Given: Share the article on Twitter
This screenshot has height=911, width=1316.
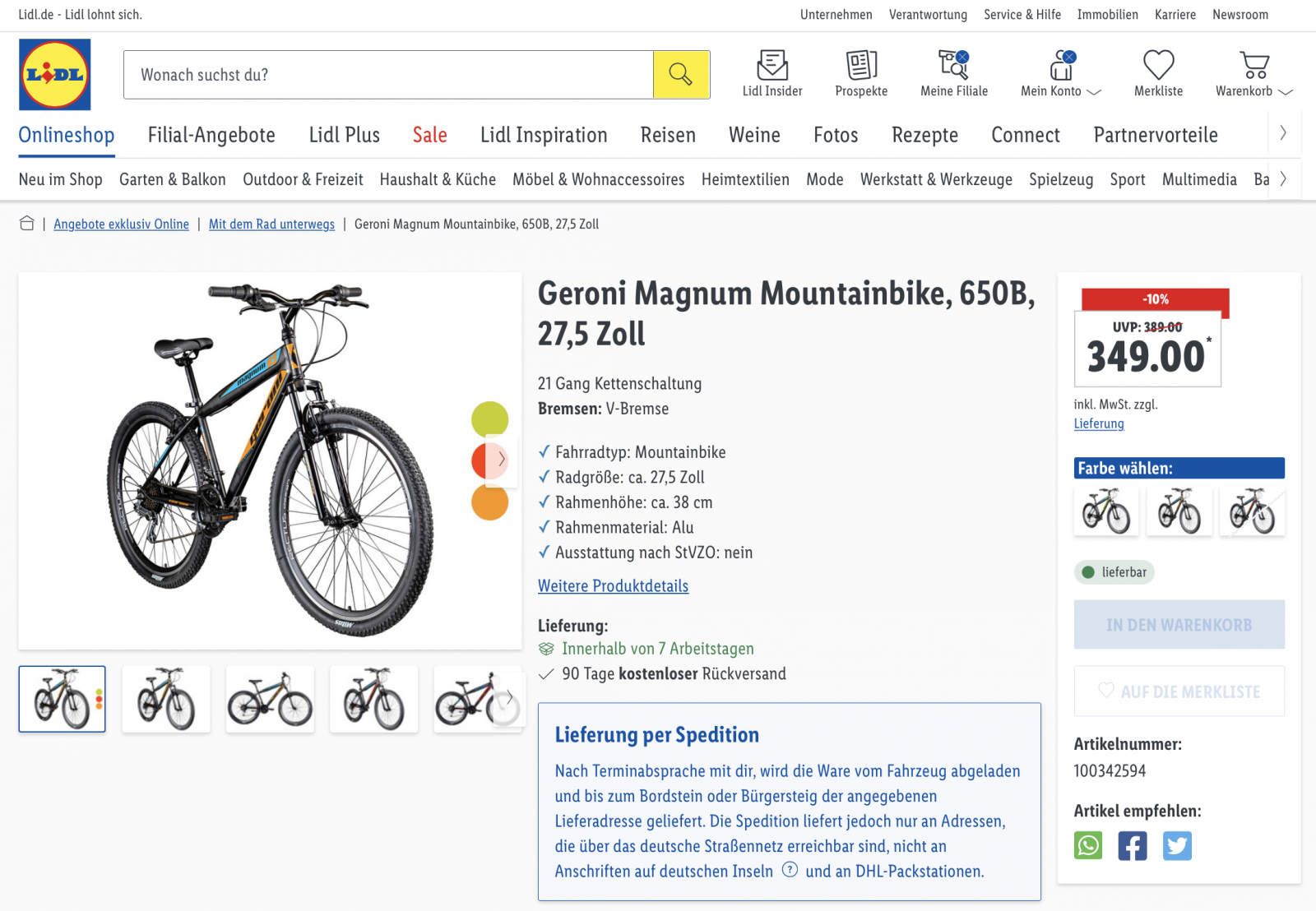Looking at the screenshot, I should [x=1177, y=845].
